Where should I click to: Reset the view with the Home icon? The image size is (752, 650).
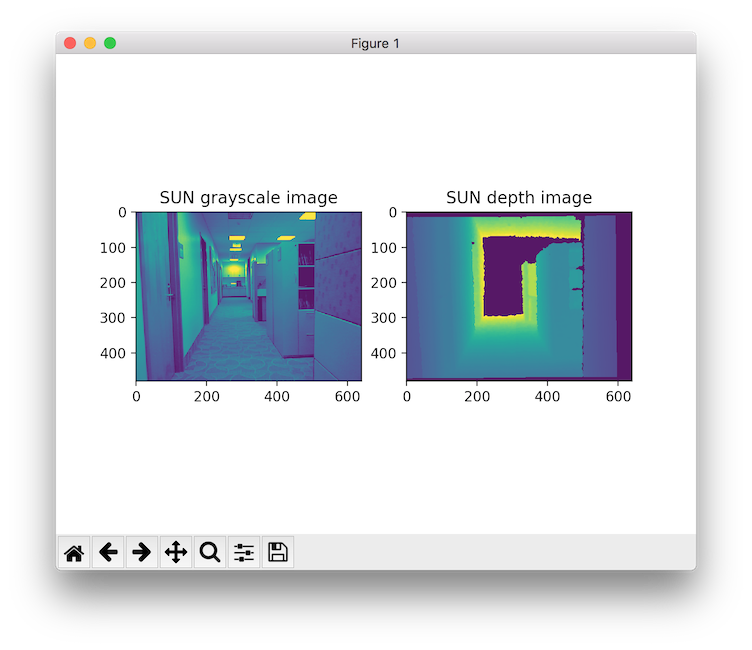click(74, 552)
